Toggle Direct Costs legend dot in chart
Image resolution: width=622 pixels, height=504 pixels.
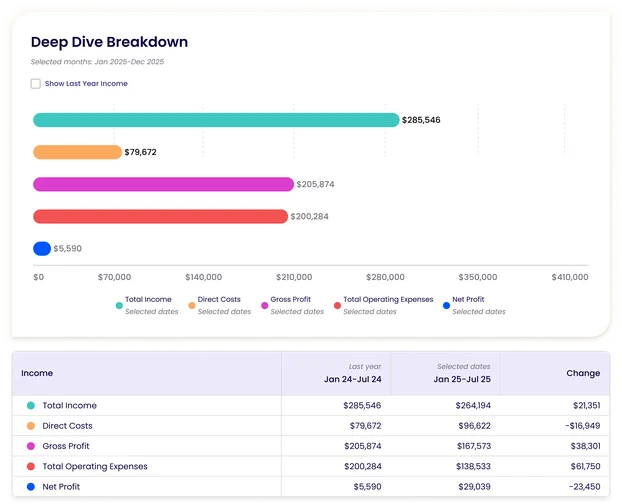(x=192, y=306)
